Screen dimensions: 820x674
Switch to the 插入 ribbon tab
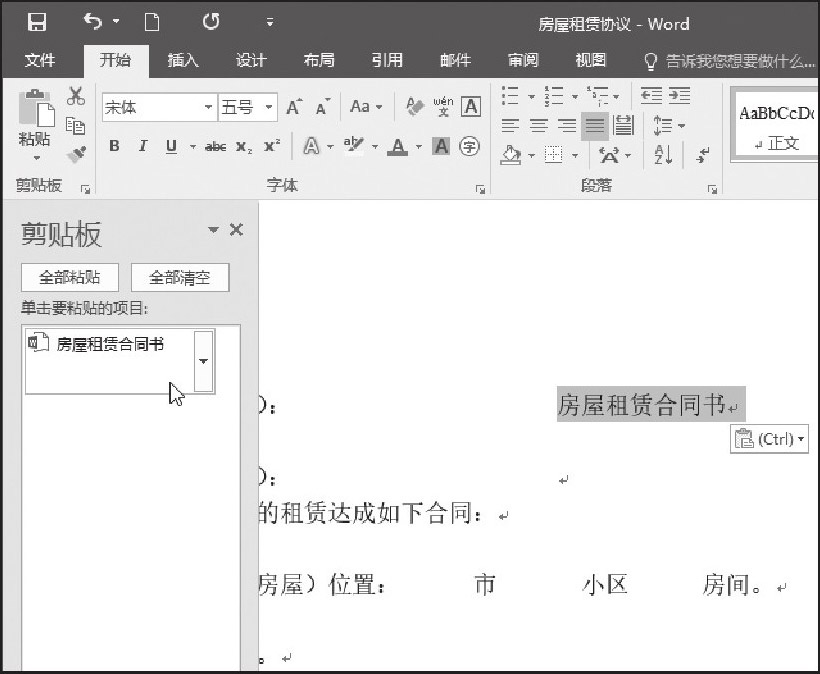point(183,60)
